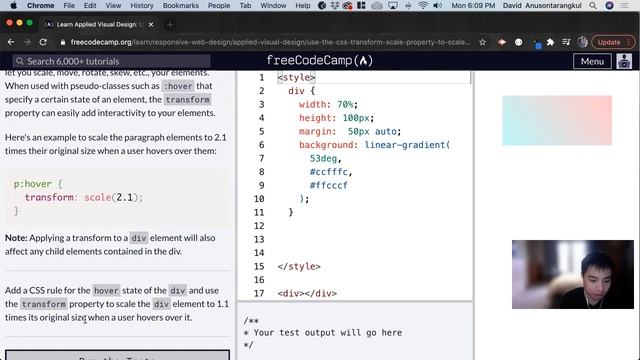
Task: Click the Run the Tests button
Action: point(118,355)
